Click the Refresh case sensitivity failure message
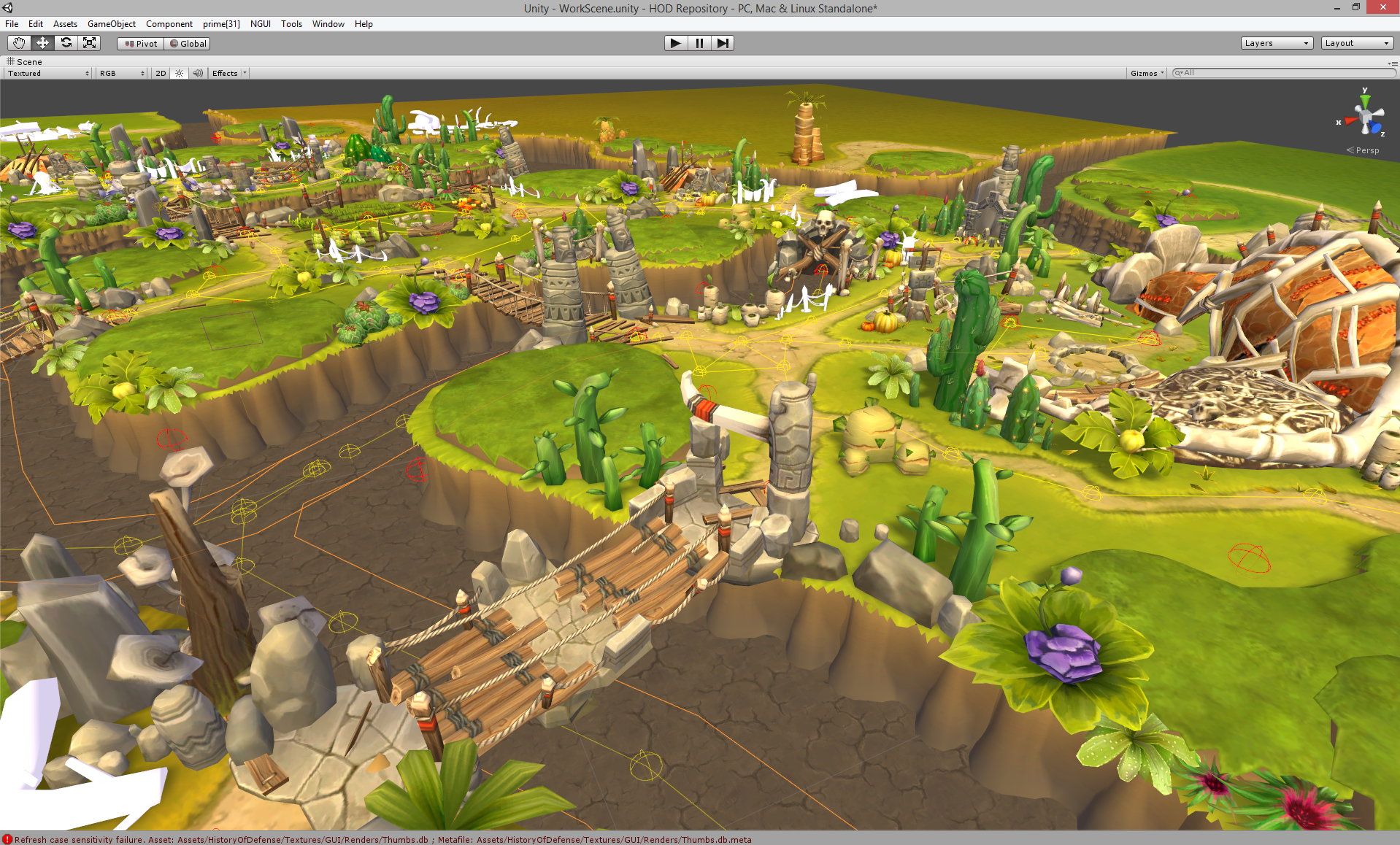The image size is (1400, 845). (x=382, y=840)
